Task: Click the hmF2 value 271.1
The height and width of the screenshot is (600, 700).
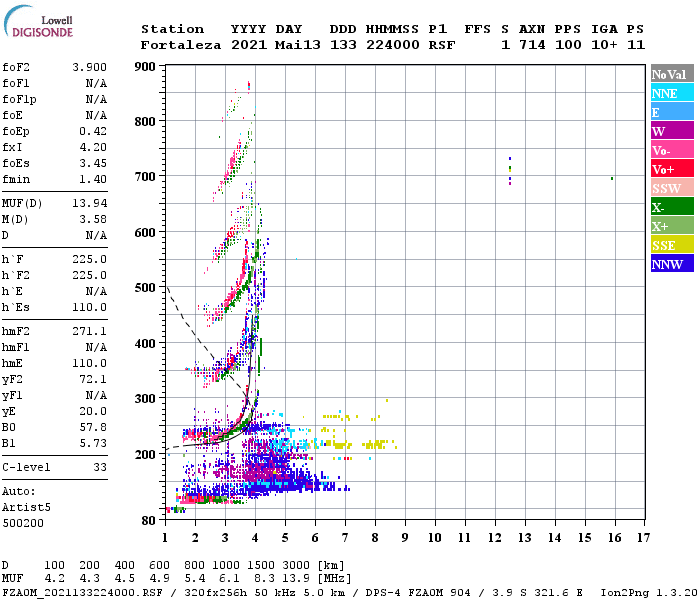Action: 90,331
